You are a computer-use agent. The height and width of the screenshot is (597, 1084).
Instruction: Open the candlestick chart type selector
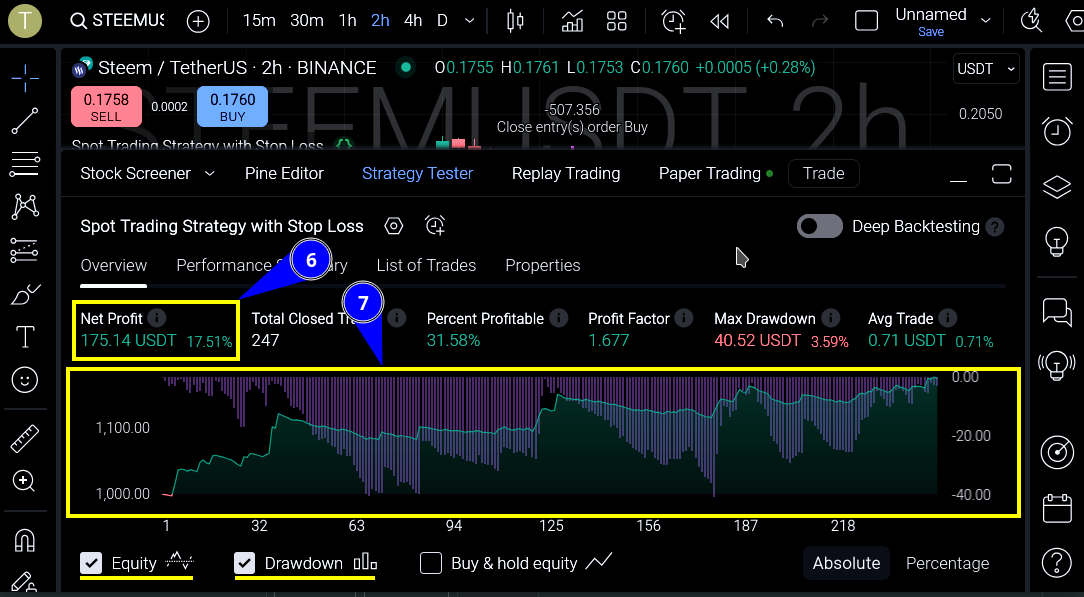click(515, 21)
